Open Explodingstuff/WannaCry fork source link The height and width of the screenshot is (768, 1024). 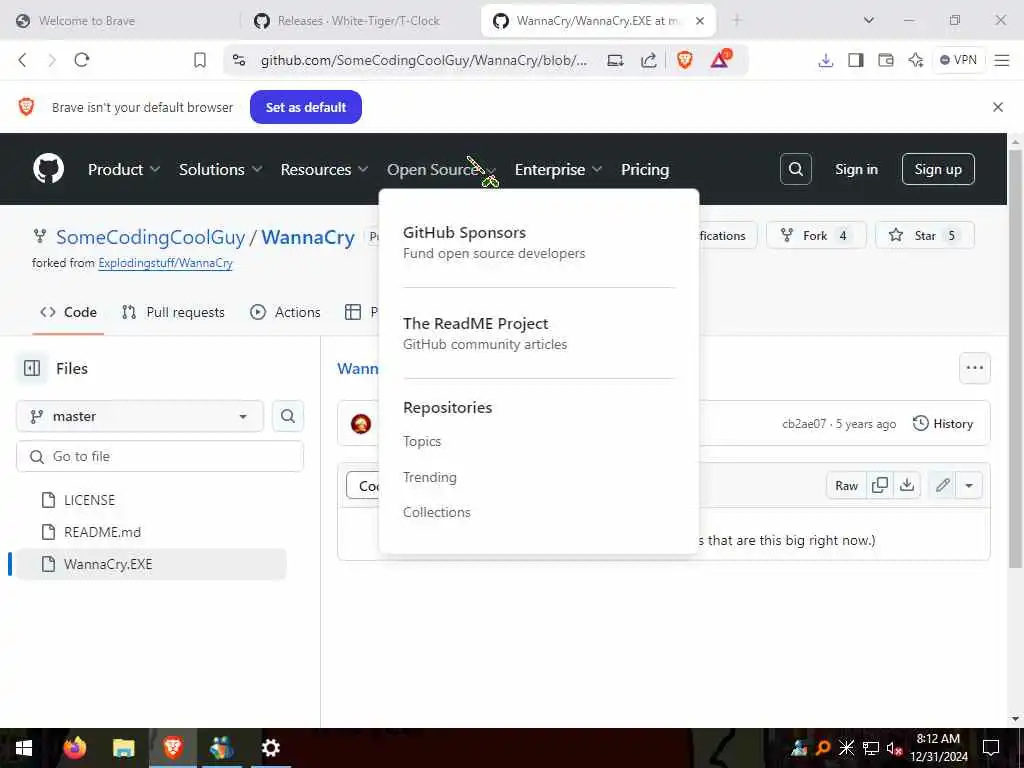pyautogui.click(x=165, y=263)
